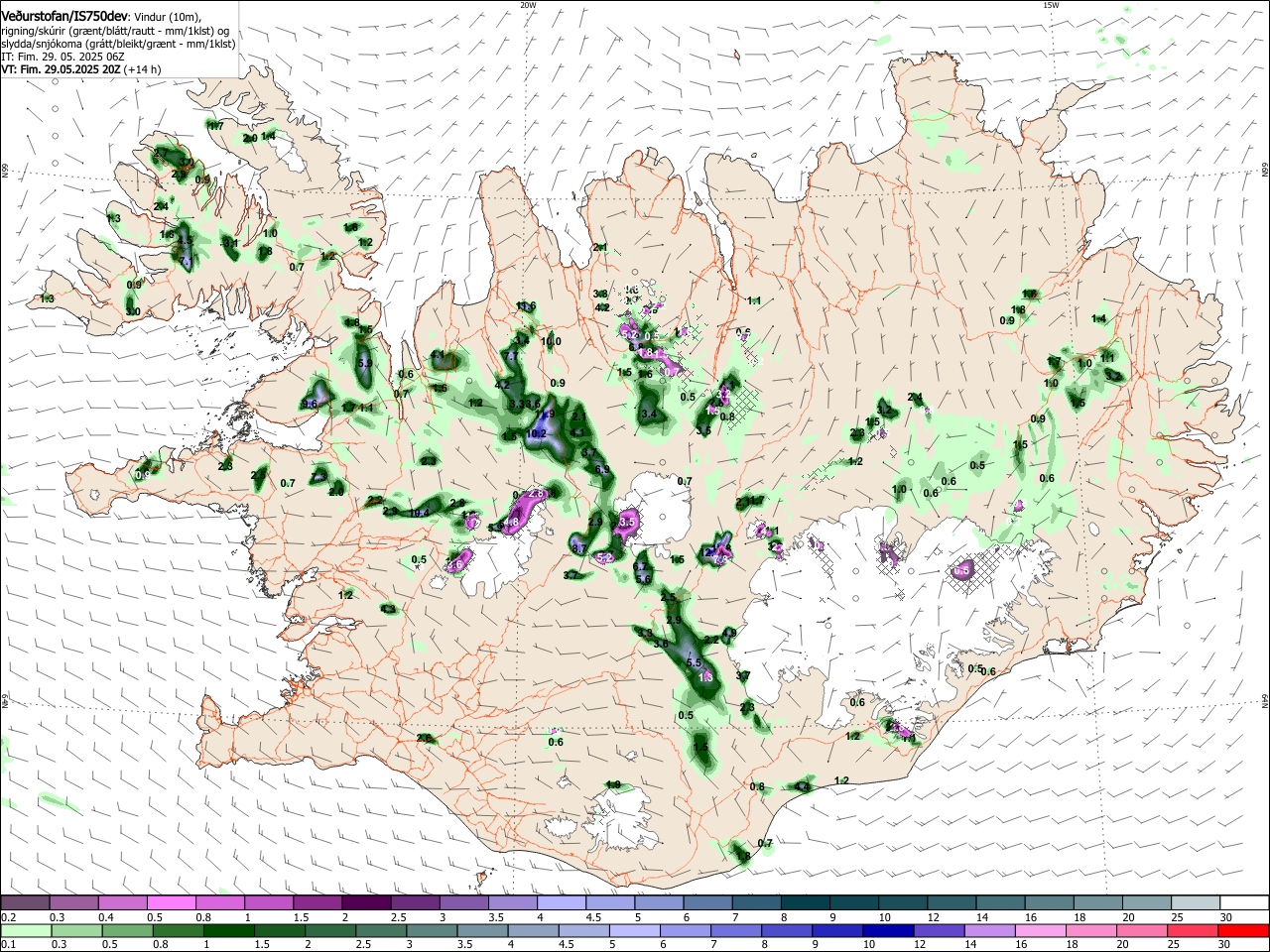This screenshot has height=952, width=1270.
Task: Click pale green bottom swatch between 0.1 and 0.3
Action: point(25,930)
